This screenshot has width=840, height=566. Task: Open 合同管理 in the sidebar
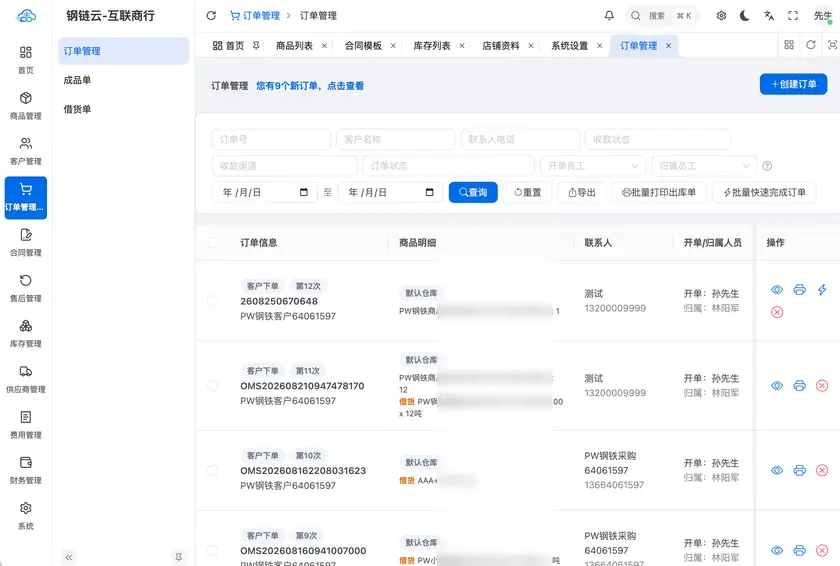pyautogui.click(x=26, y=242)
